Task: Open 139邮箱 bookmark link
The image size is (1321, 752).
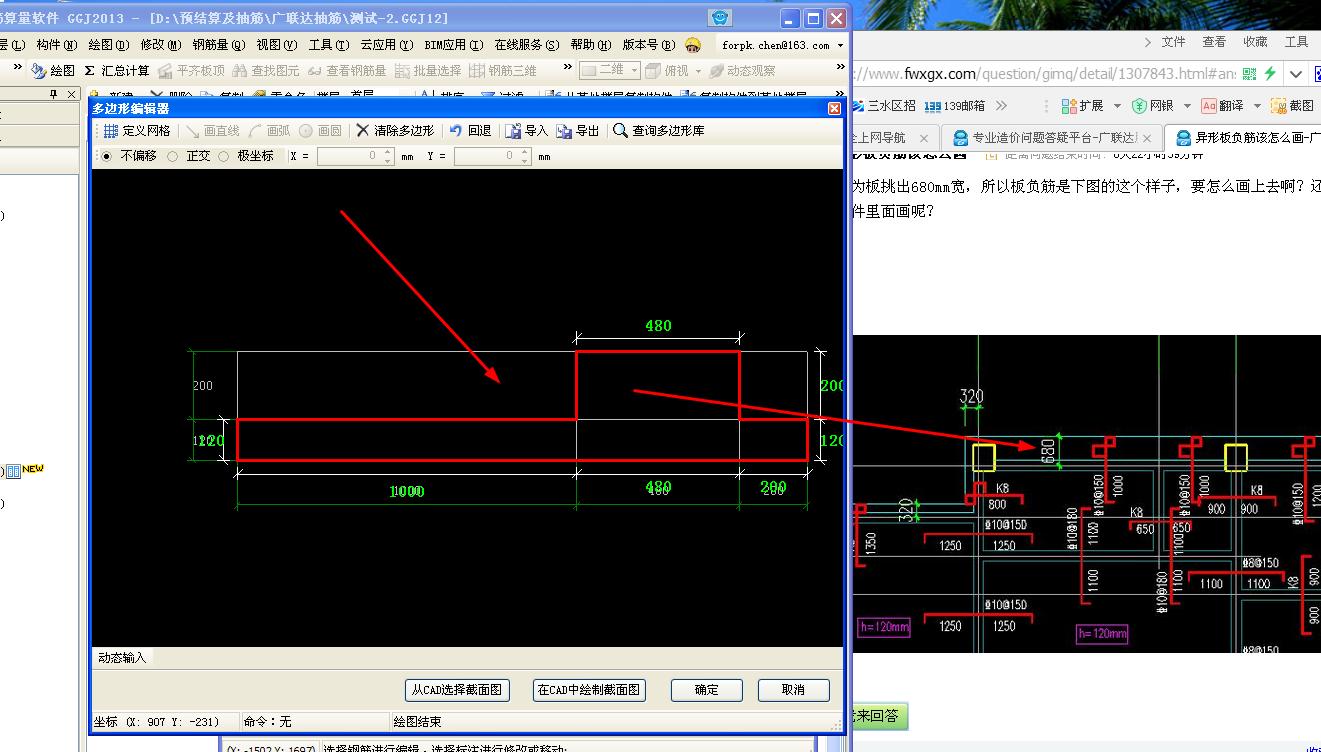Action: 956,105
